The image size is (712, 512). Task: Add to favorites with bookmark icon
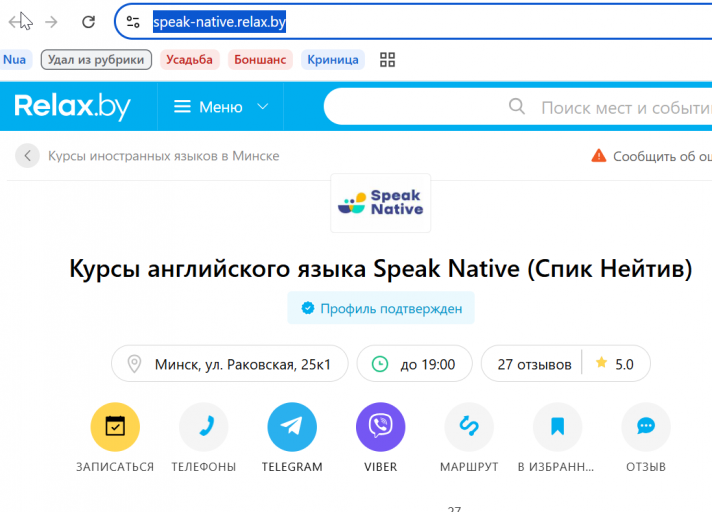tap(558, 427)
